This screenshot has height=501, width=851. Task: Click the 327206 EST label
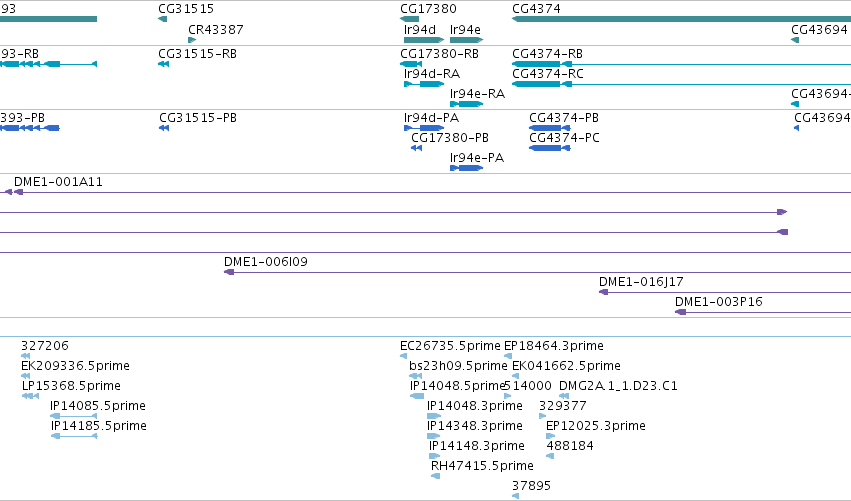(45, 346)
